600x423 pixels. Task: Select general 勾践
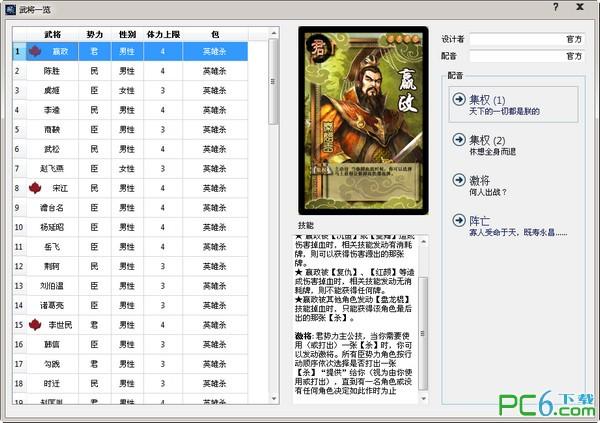pos(52,364)
